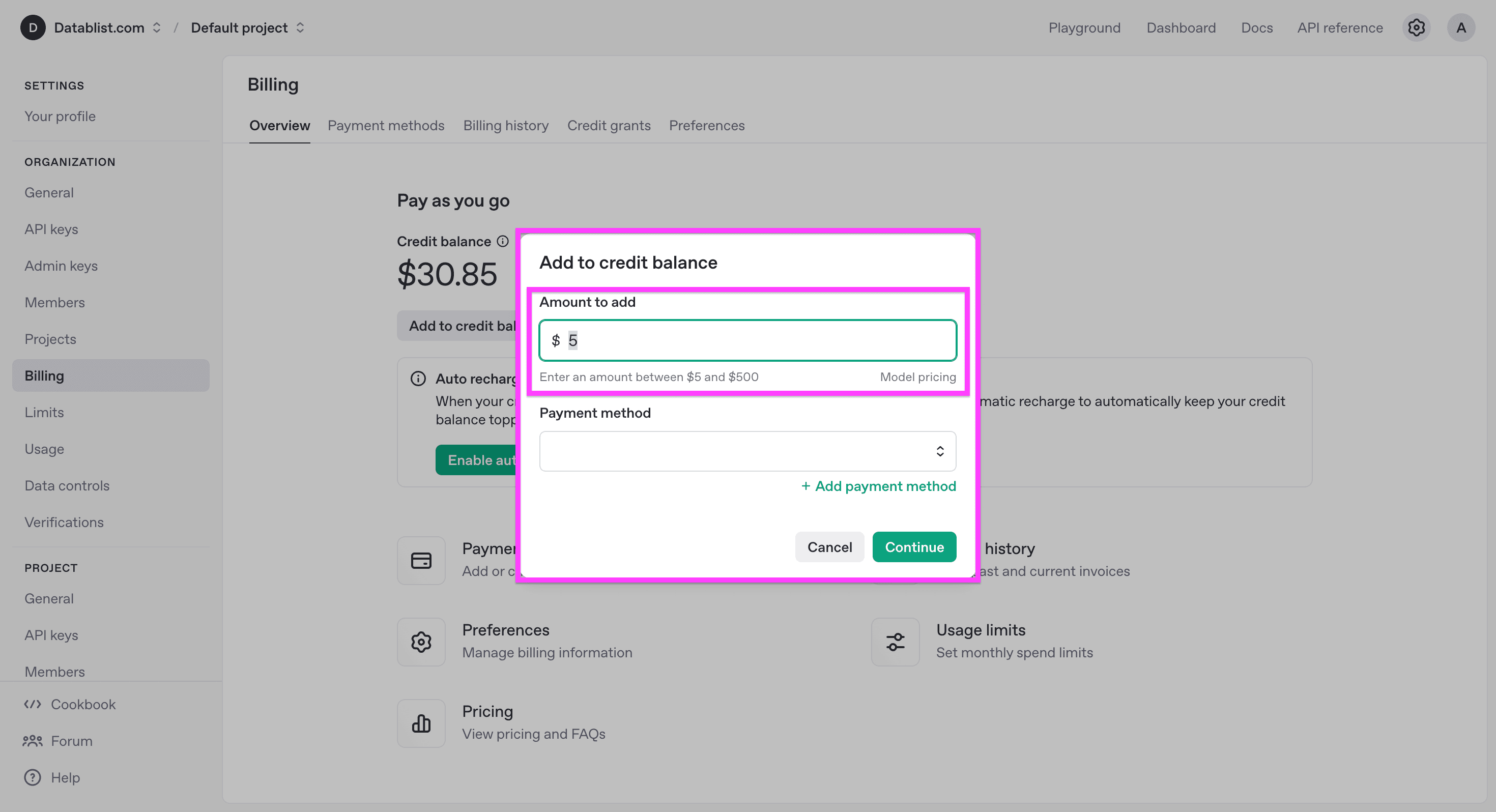1496x812 pixels.
Task: Open the Forum link
Action: point(71,741)
